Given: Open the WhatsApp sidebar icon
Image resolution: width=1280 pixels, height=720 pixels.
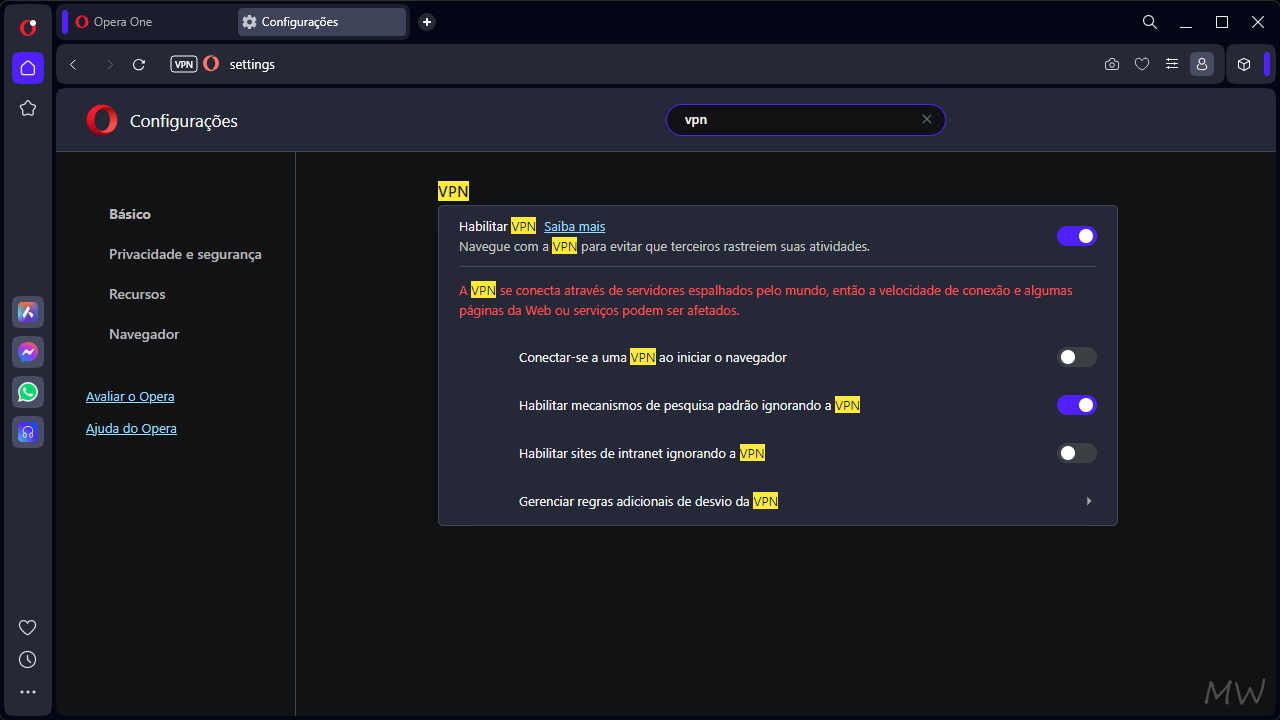Looking at the screenshot, I should (x=28, y=392).
